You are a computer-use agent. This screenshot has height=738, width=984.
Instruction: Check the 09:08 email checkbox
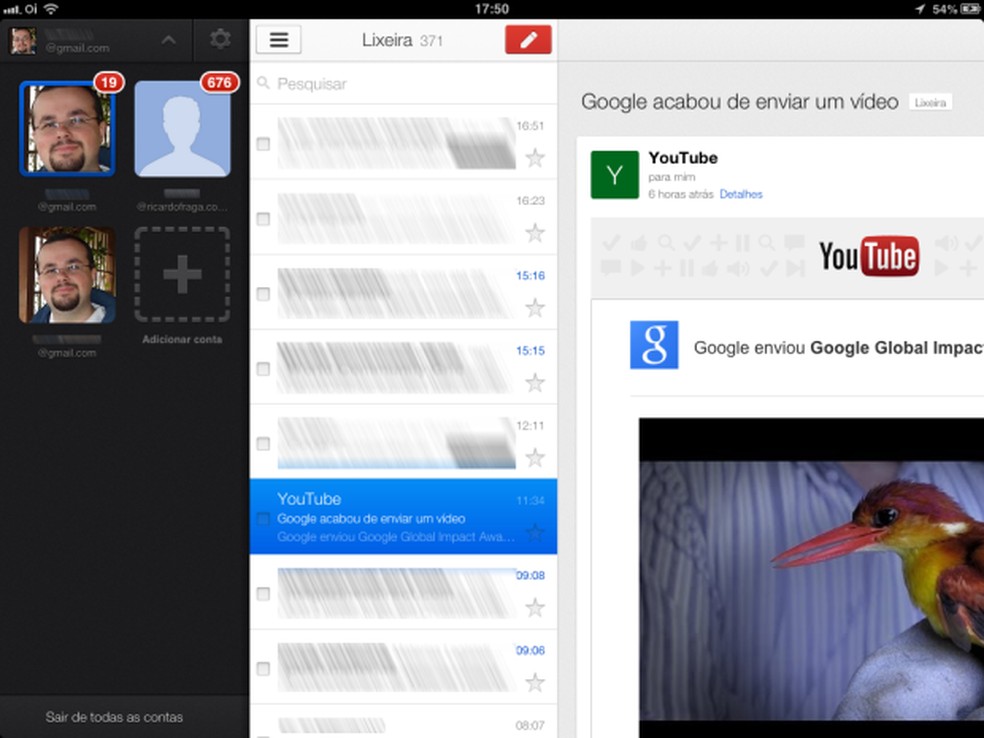point(264,594)
